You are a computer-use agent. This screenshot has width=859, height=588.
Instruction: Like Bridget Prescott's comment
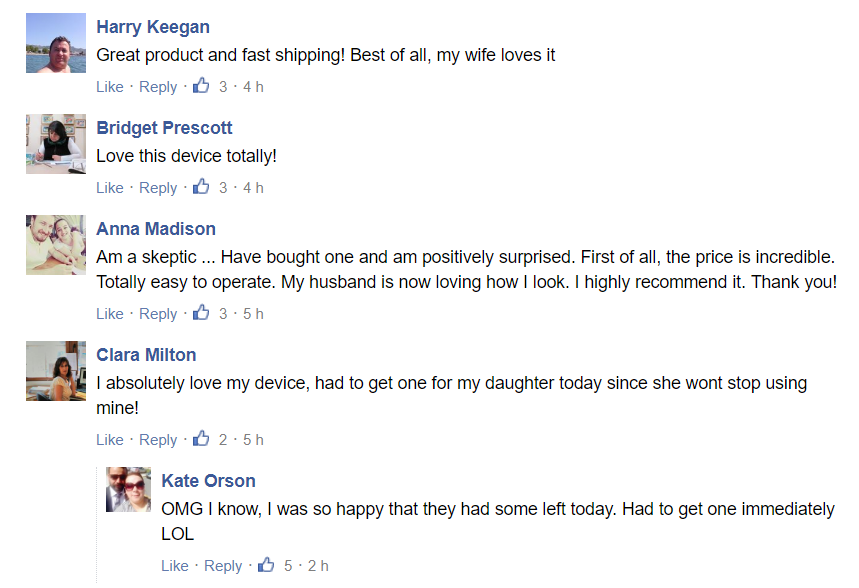point(110,188)
